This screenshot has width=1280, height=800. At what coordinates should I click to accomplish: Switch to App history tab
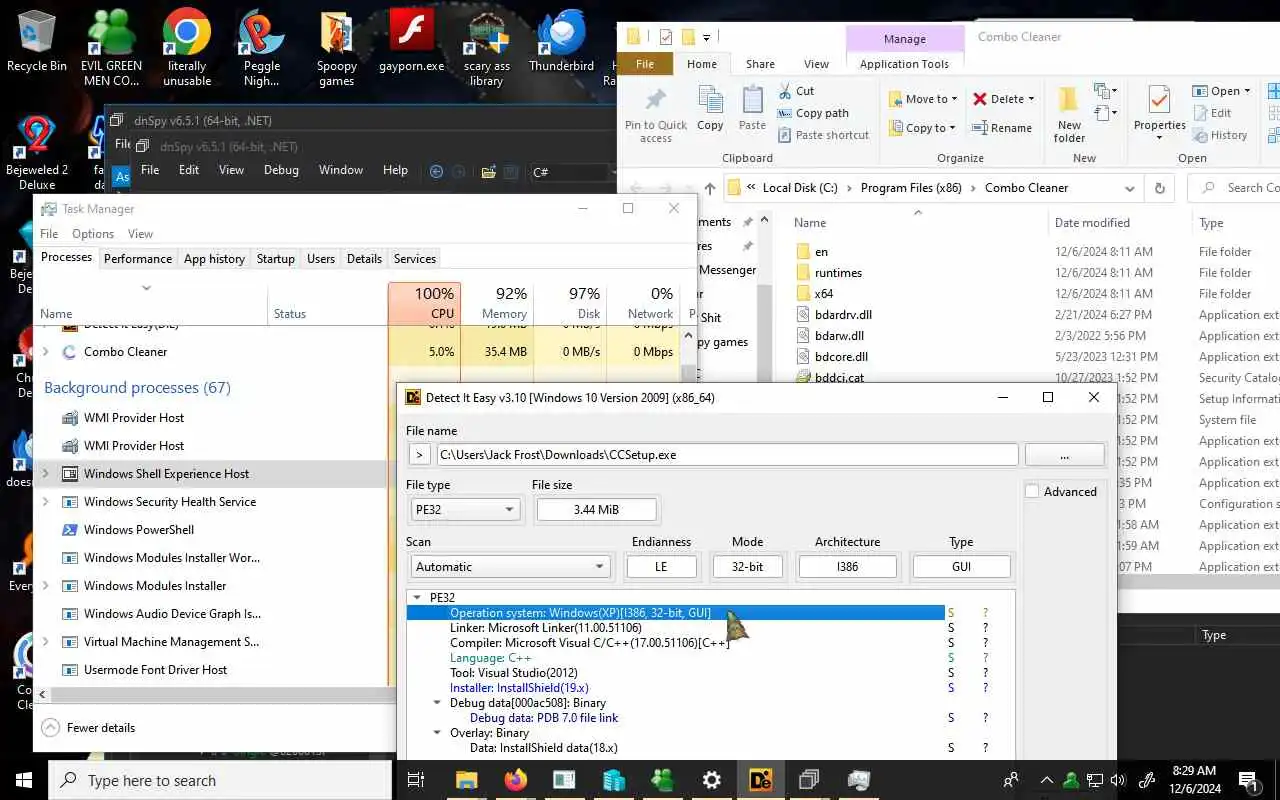(214, 258)
